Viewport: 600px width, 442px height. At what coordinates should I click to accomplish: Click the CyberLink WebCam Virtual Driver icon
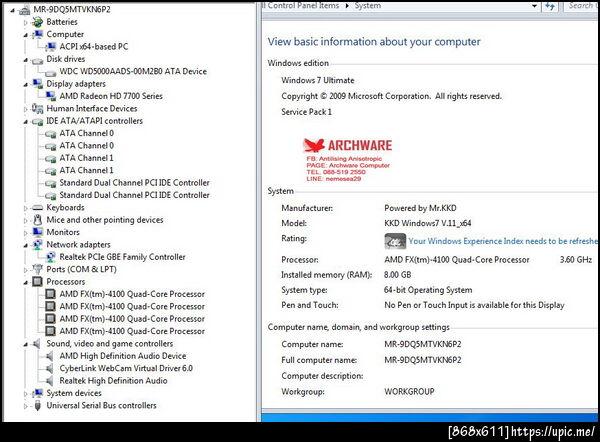(50, 369)
